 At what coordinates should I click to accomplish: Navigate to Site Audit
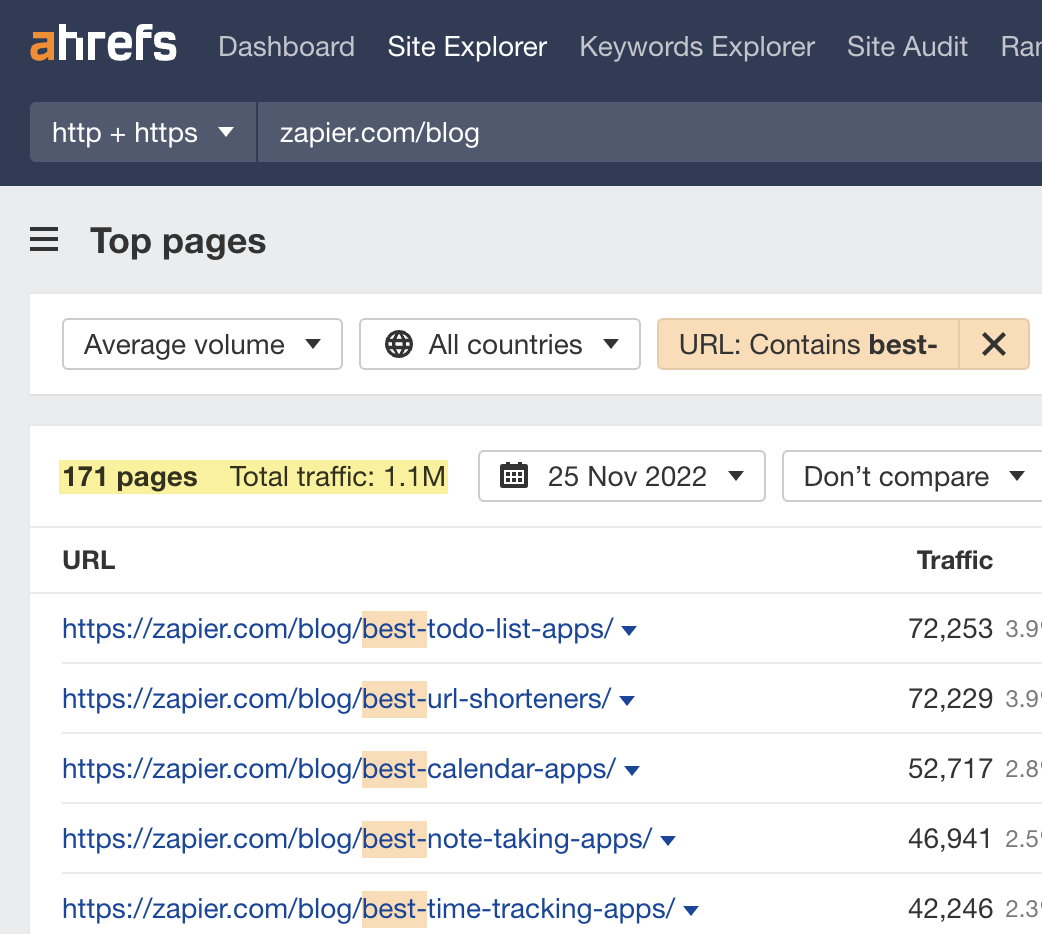[906, 46]
